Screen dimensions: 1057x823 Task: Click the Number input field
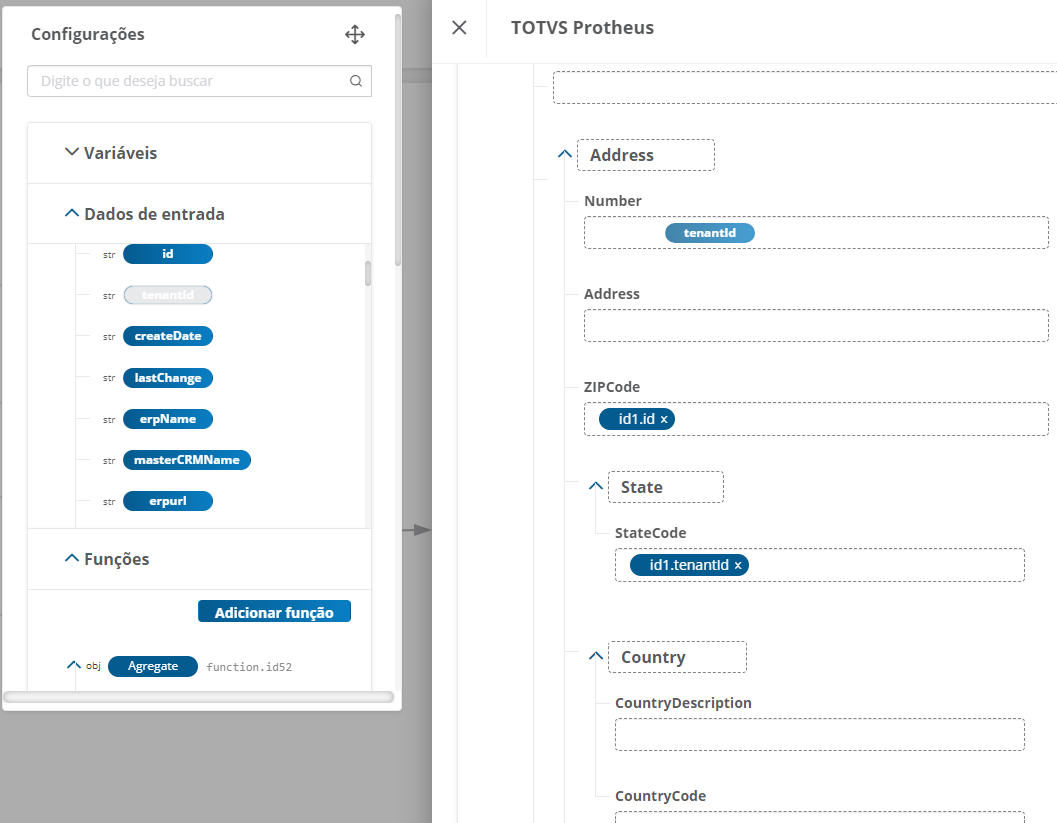[816, 233]
